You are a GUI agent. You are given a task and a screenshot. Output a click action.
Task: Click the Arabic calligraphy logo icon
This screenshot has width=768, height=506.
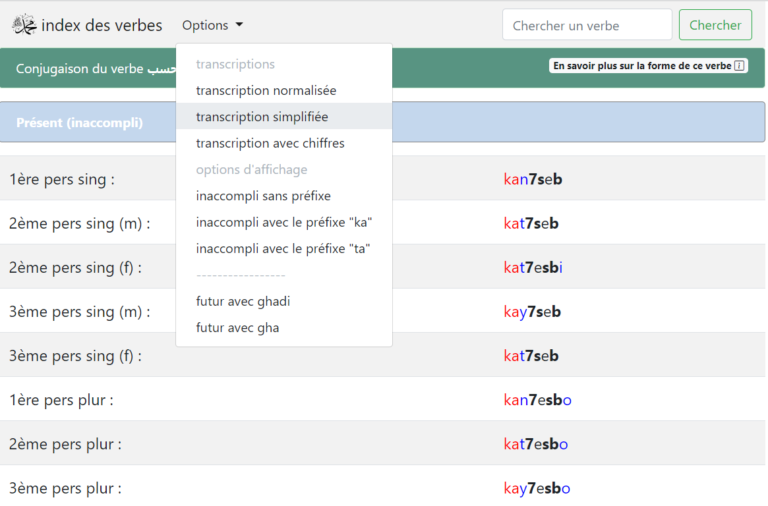24,25
